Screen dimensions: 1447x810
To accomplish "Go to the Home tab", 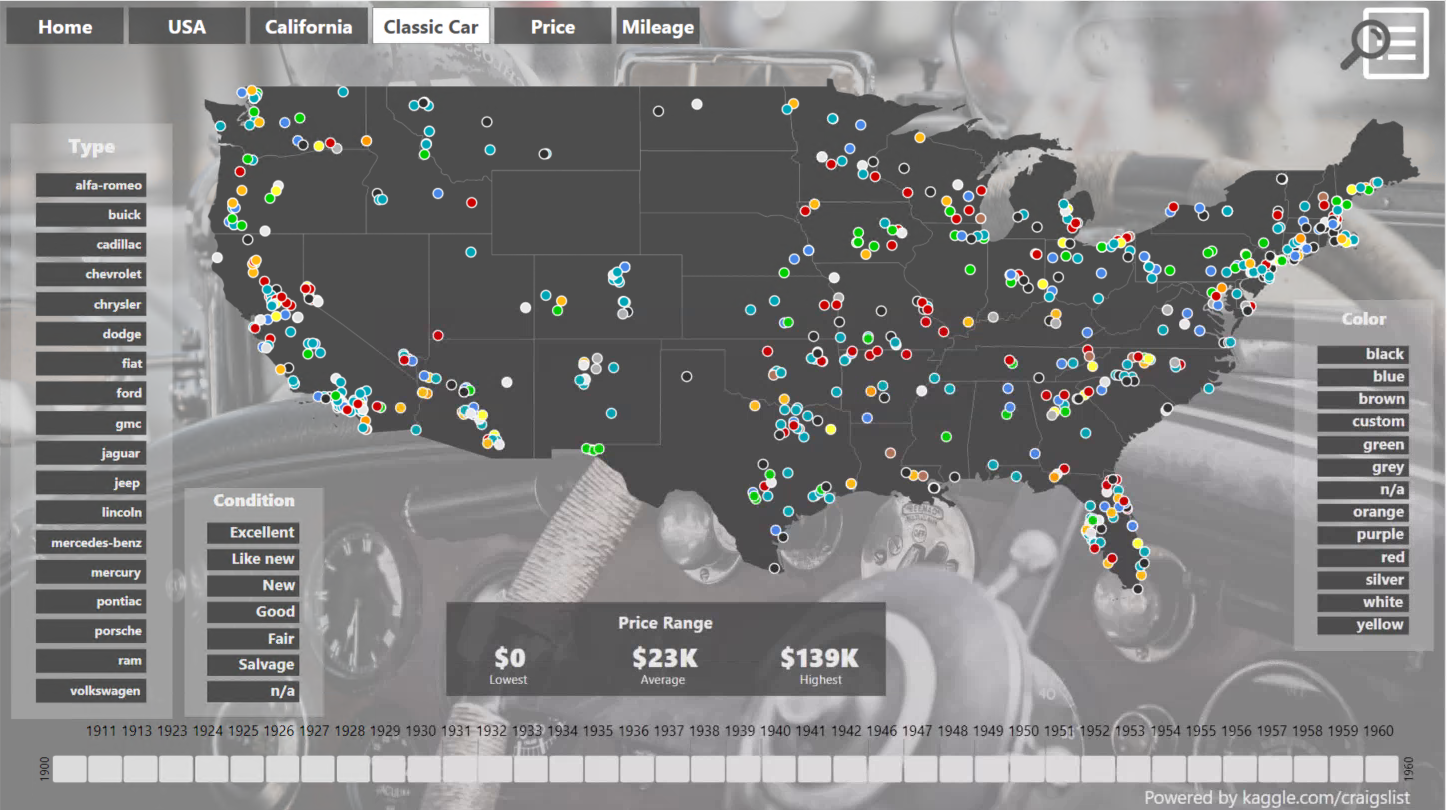I will [65, 27].
